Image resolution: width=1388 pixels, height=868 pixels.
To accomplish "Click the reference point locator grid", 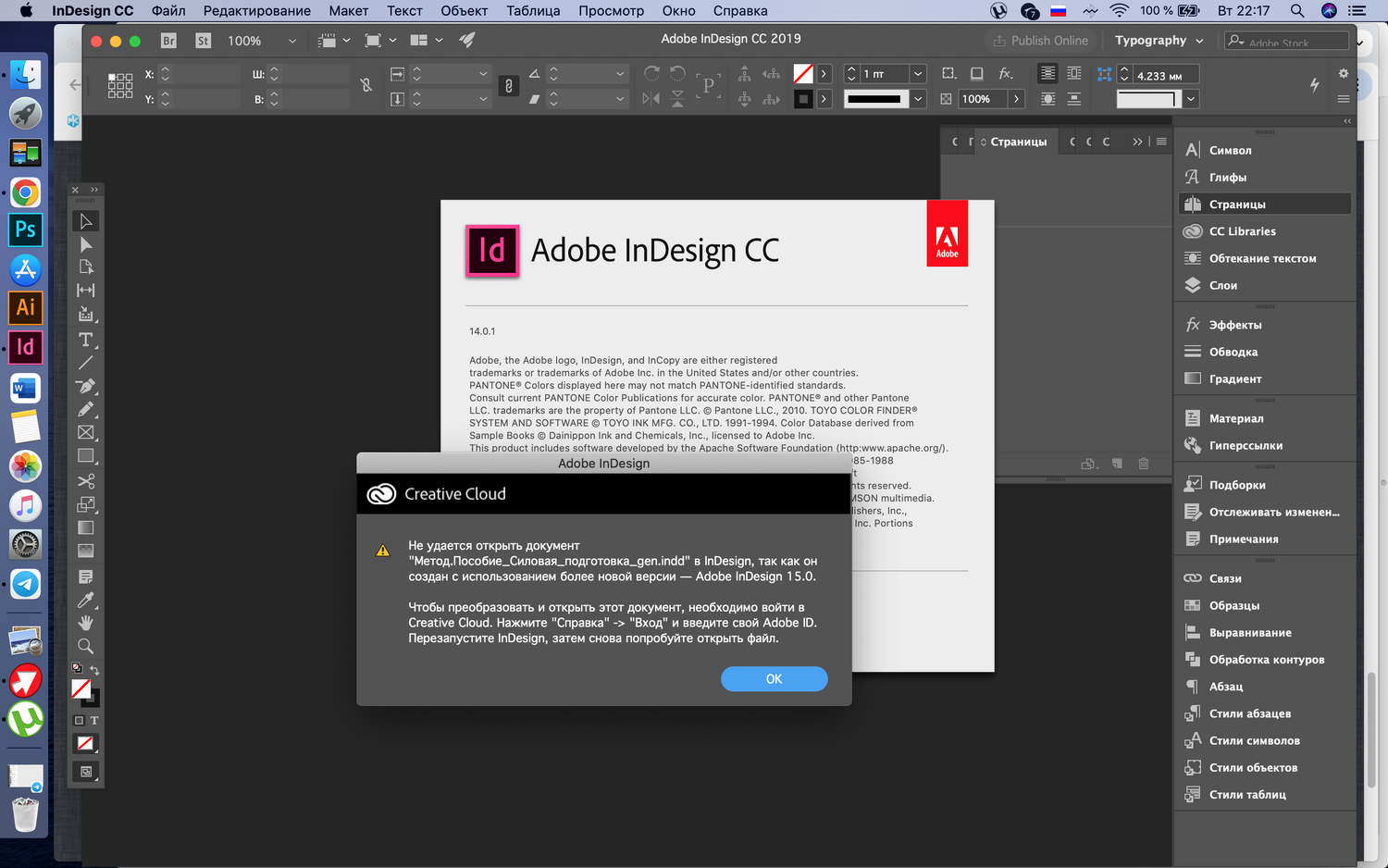I will (120, 86).
